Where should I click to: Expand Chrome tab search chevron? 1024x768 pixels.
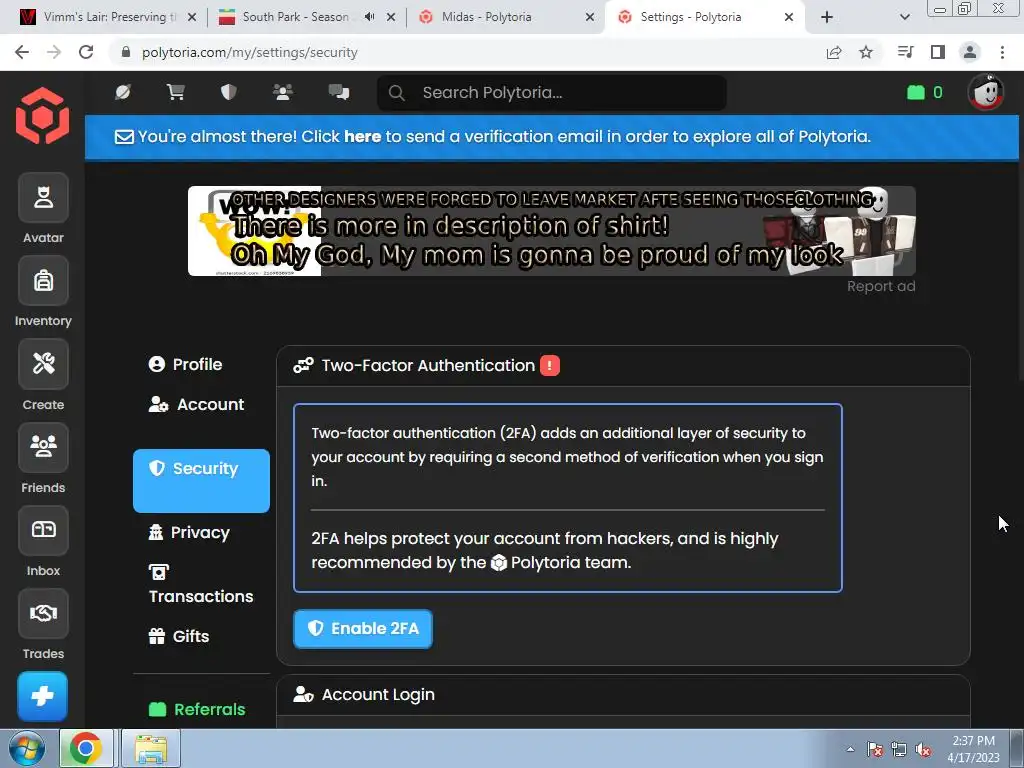pos(904,17)
